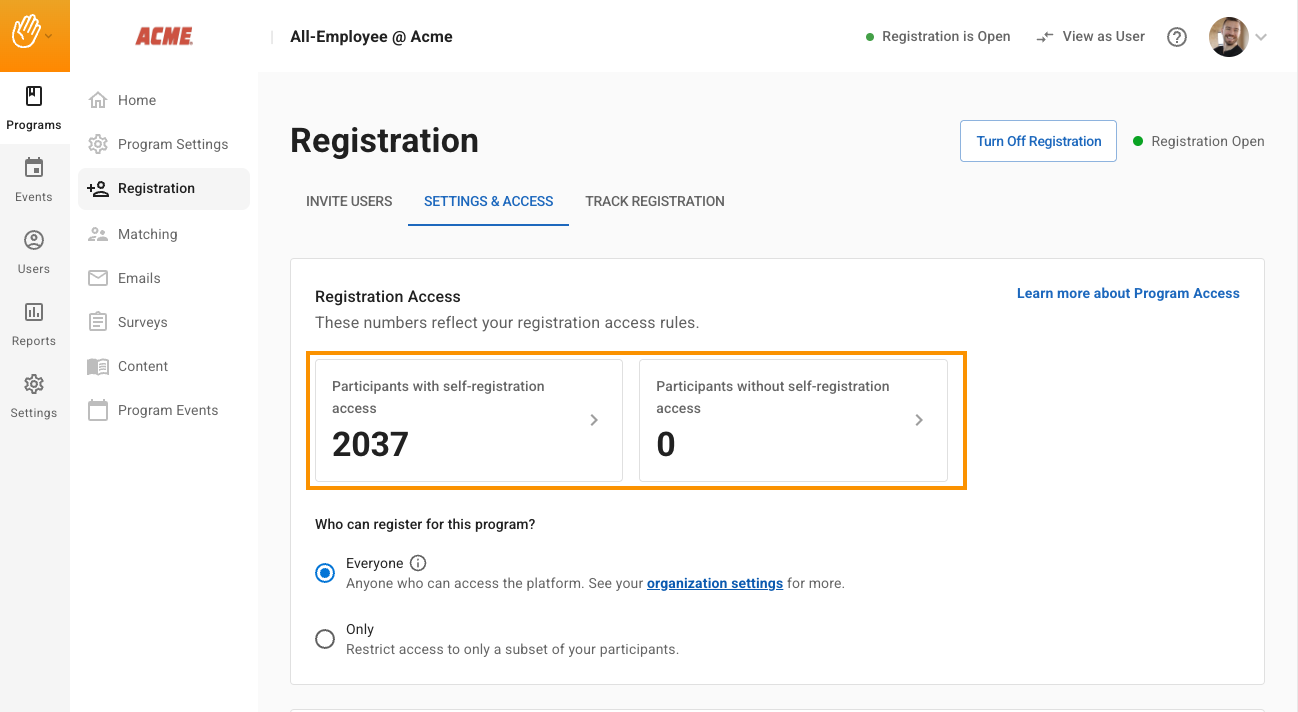Open the Reports chart icon

pyautogui.click(x=34, y=312)
